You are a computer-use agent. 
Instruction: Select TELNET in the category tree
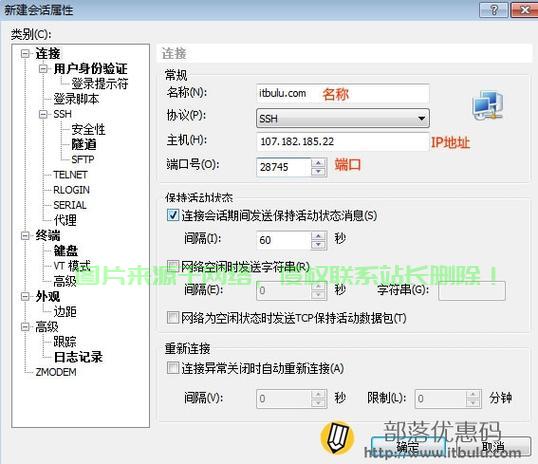70,175
